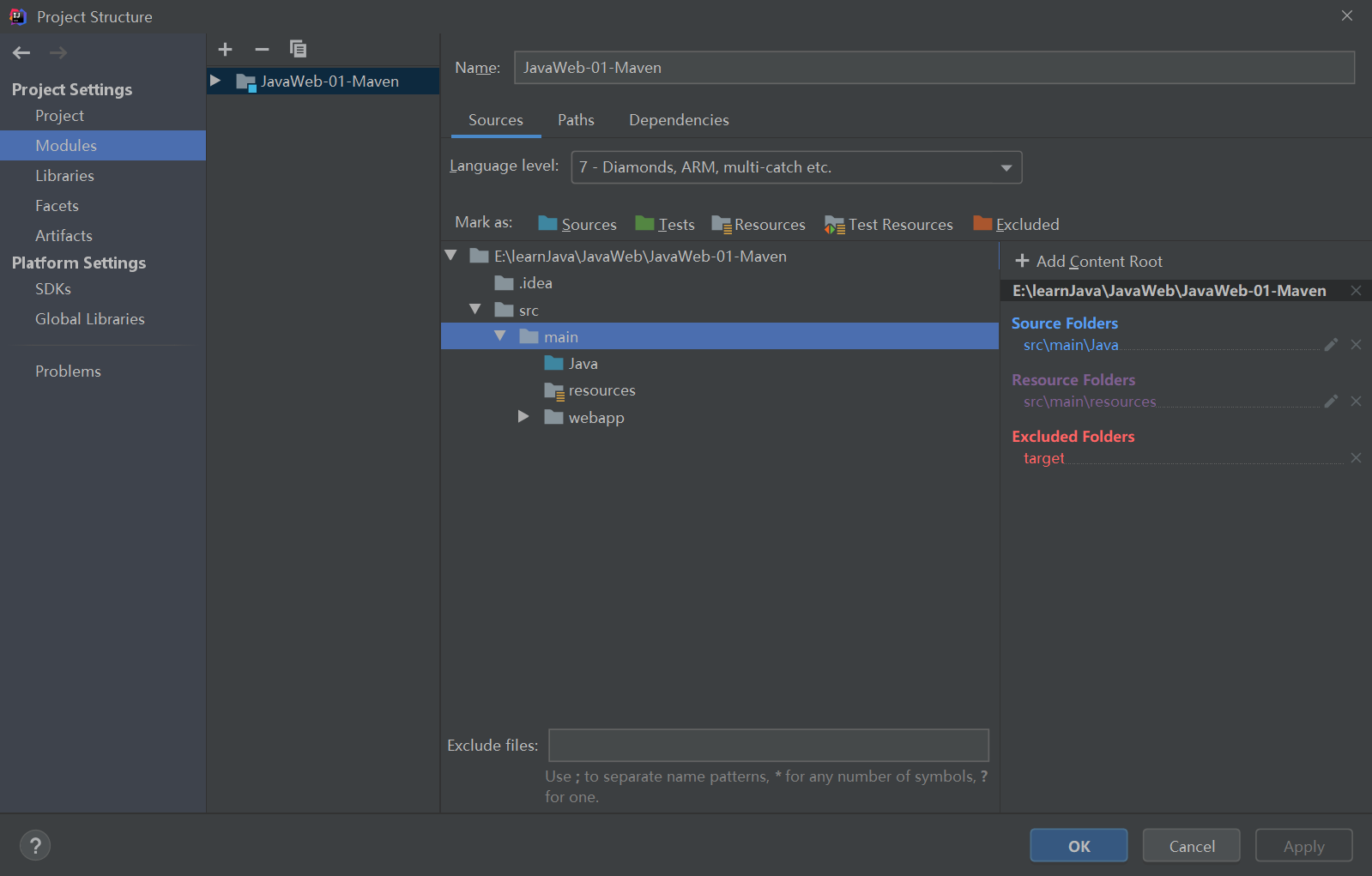
Task: Select the main folder row
Action: 720,336
